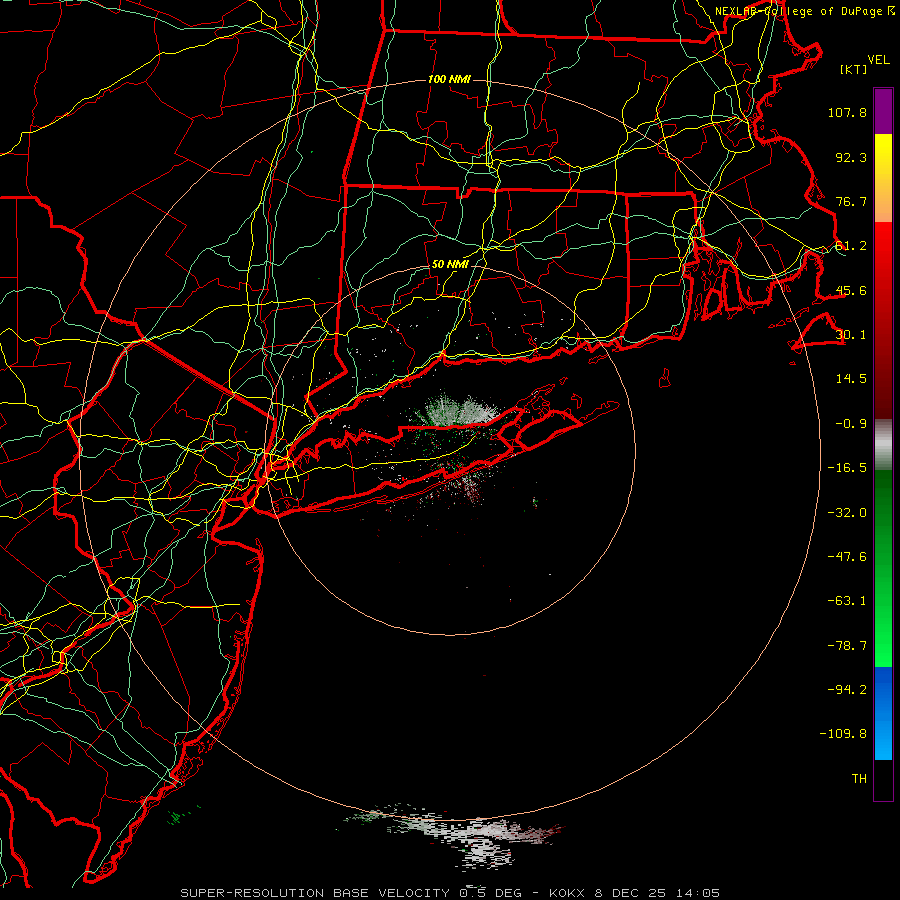
Task: Click the TH legend label
Action: (859, 778)
